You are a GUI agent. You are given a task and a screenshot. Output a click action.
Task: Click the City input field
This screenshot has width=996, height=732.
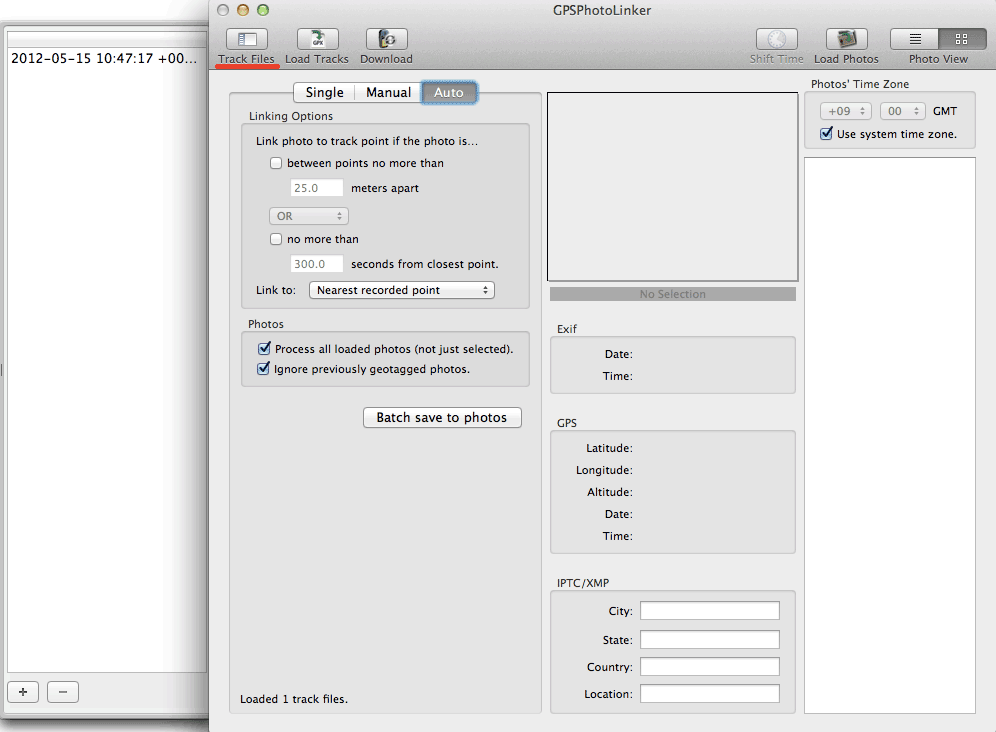click(710, 611)
